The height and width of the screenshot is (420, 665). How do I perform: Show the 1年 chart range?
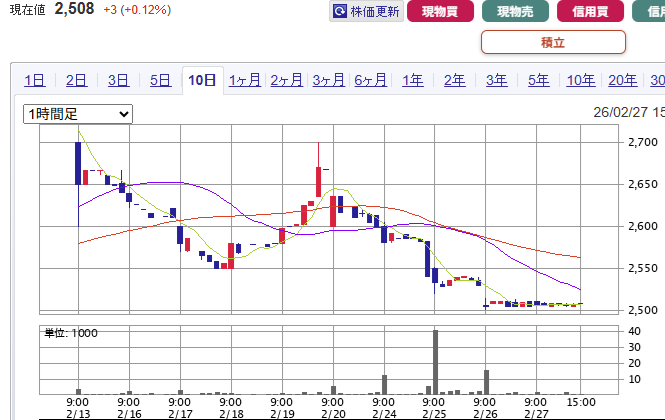coord(412,81)
